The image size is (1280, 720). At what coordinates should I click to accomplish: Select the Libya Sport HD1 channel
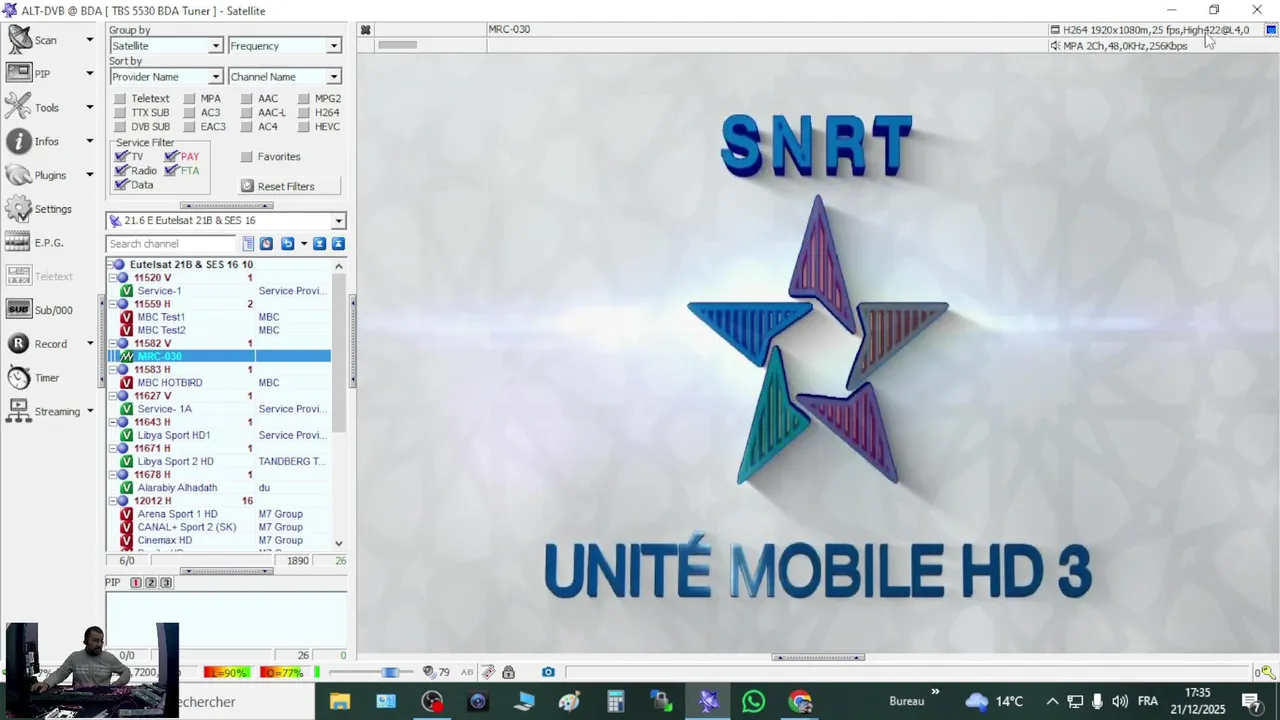pyautogui.click(x=173, y=435)
